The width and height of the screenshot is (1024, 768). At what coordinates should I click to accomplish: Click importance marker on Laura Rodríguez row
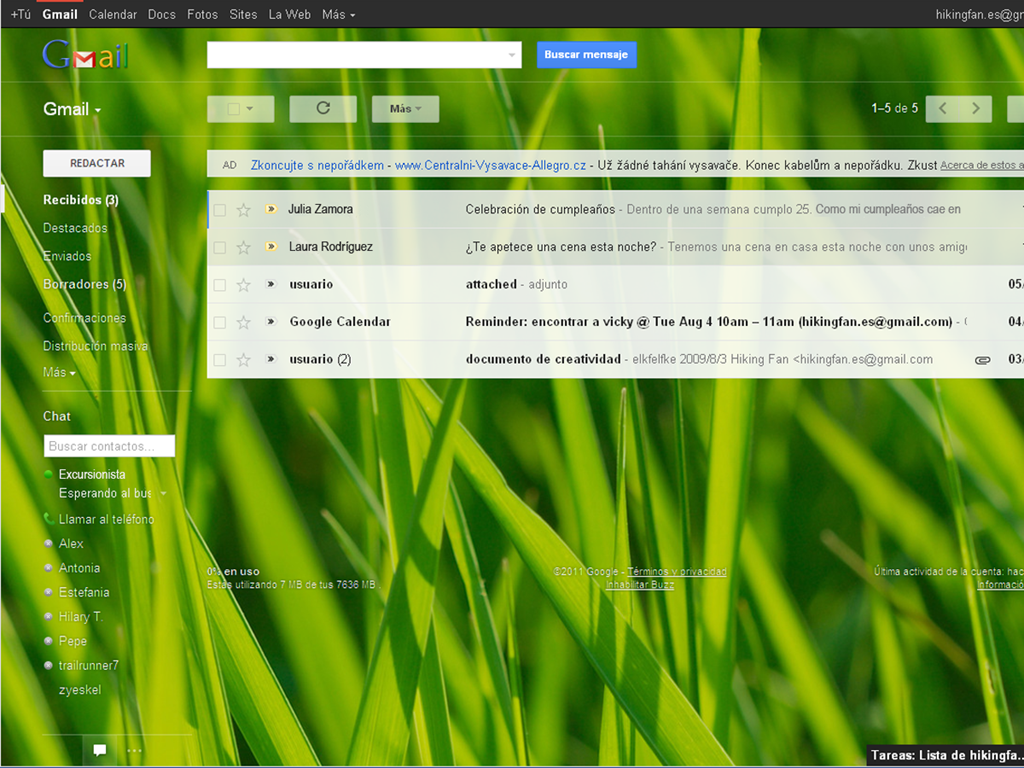[x=271, y=246]
